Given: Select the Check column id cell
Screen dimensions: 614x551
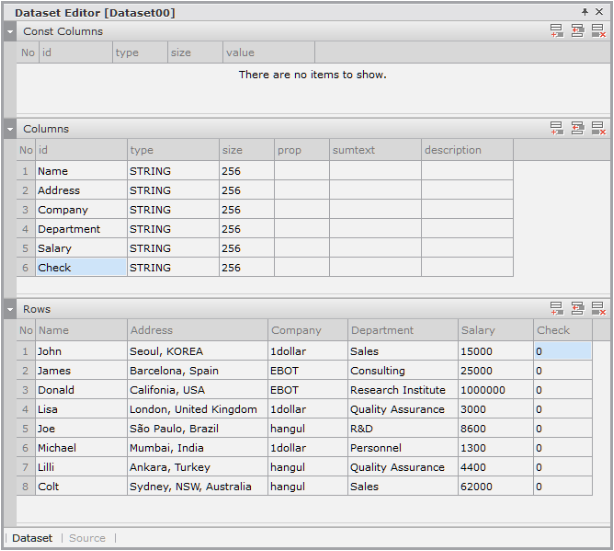Looking at the screenshot, I should pyautogui.click(x=81, y=268).
